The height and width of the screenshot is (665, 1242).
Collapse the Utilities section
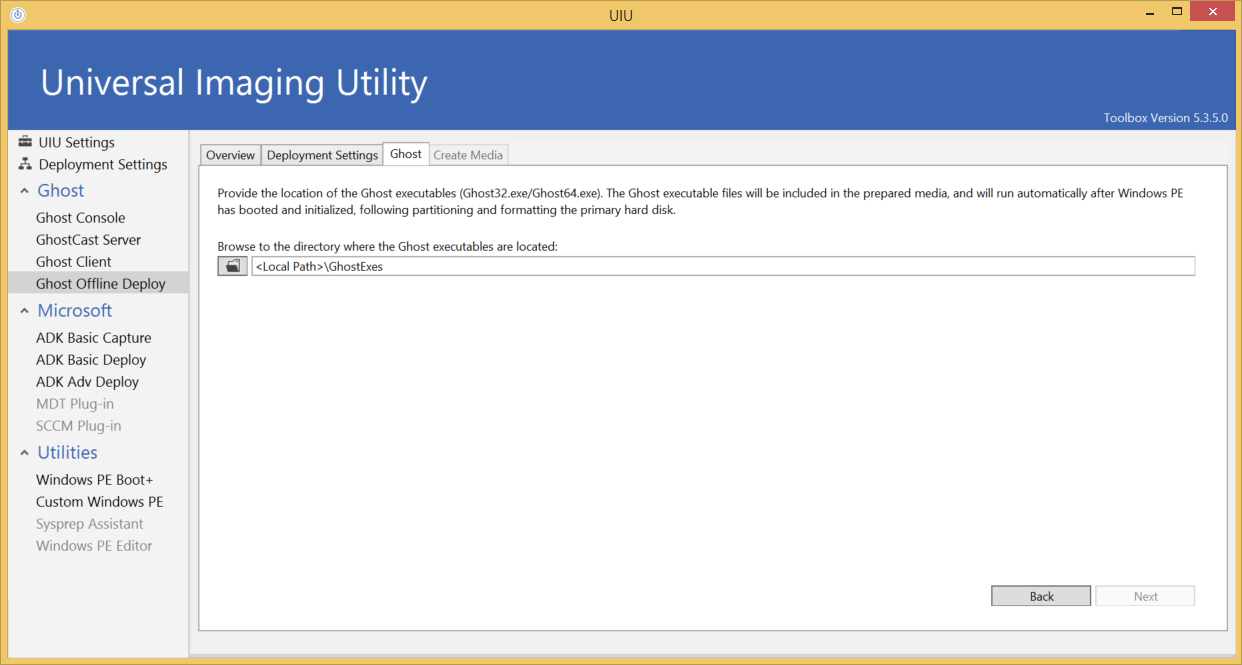(24, 453)
